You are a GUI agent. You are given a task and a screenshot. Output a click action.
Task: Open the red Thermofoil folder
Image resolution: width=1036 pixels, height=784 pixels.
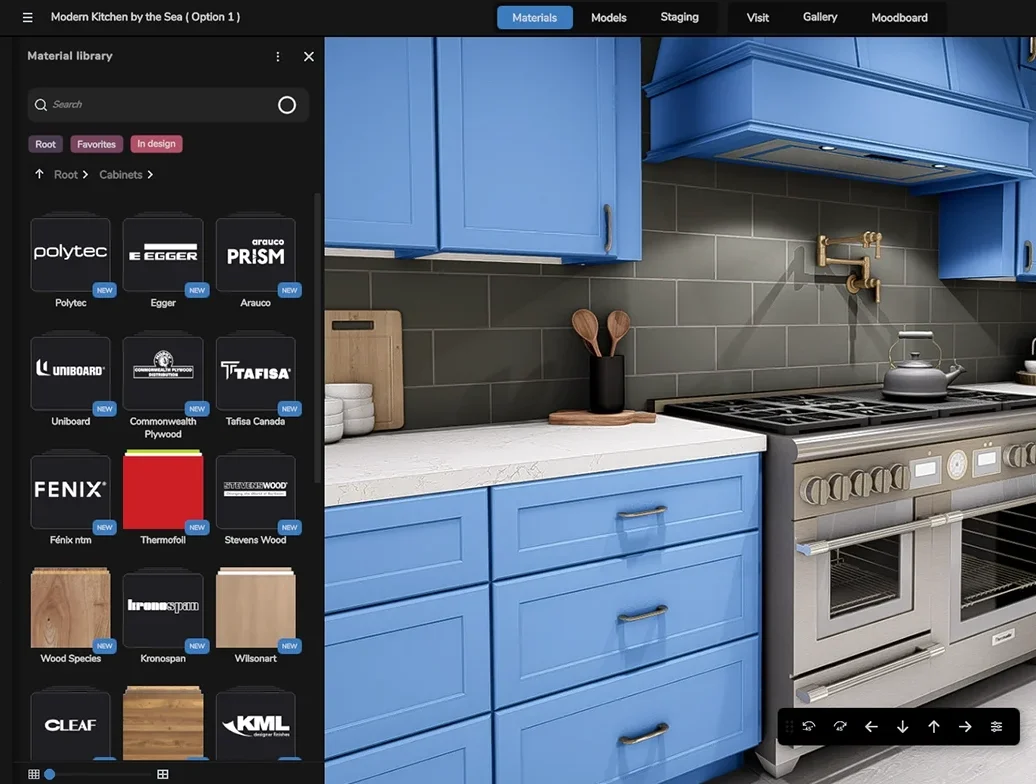(163, 491)
